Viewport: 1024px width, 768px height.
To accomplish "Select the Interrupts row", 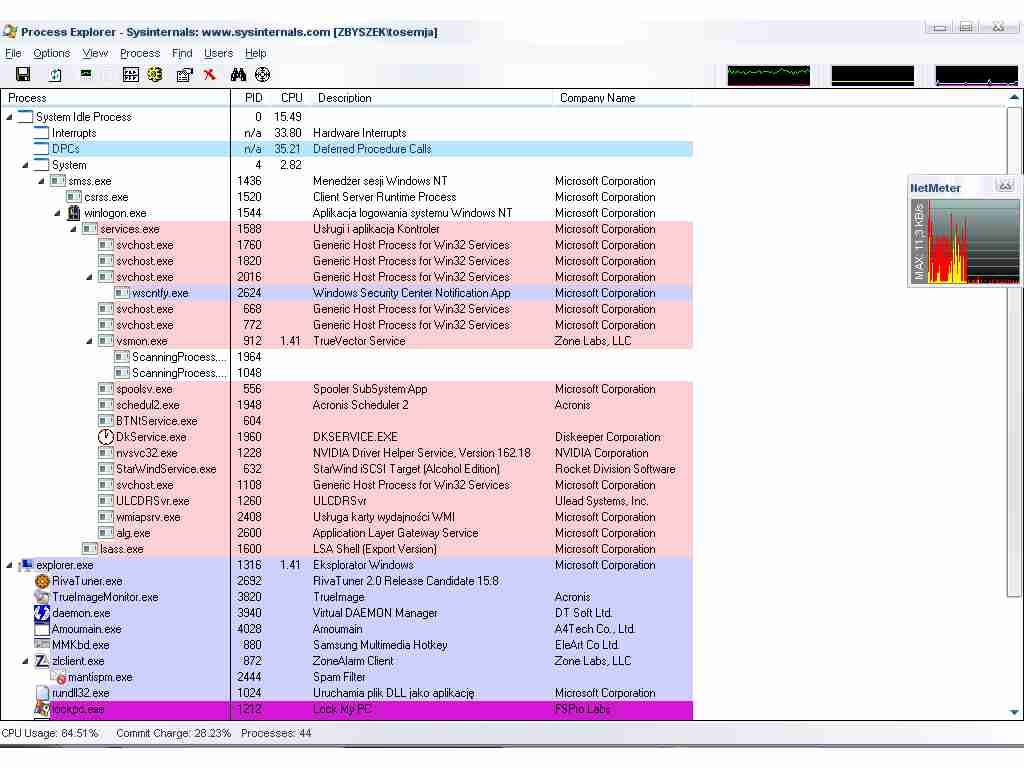I will pos(347,133).
